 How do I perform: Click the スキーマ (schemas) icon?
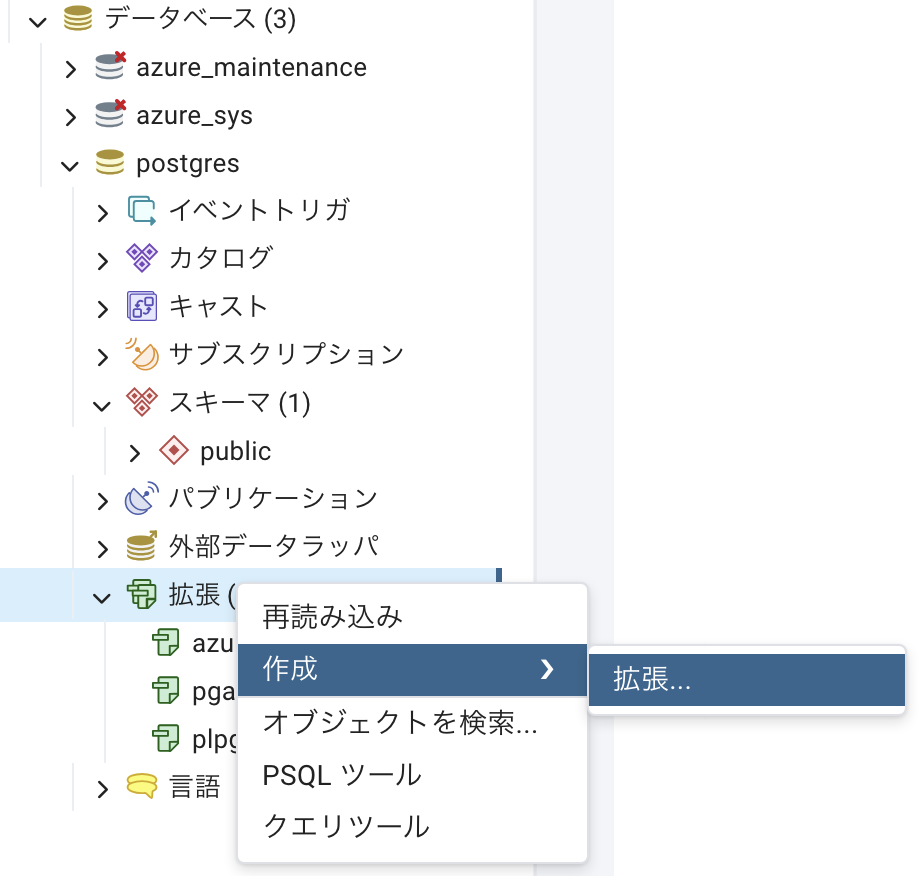point(142,402)
